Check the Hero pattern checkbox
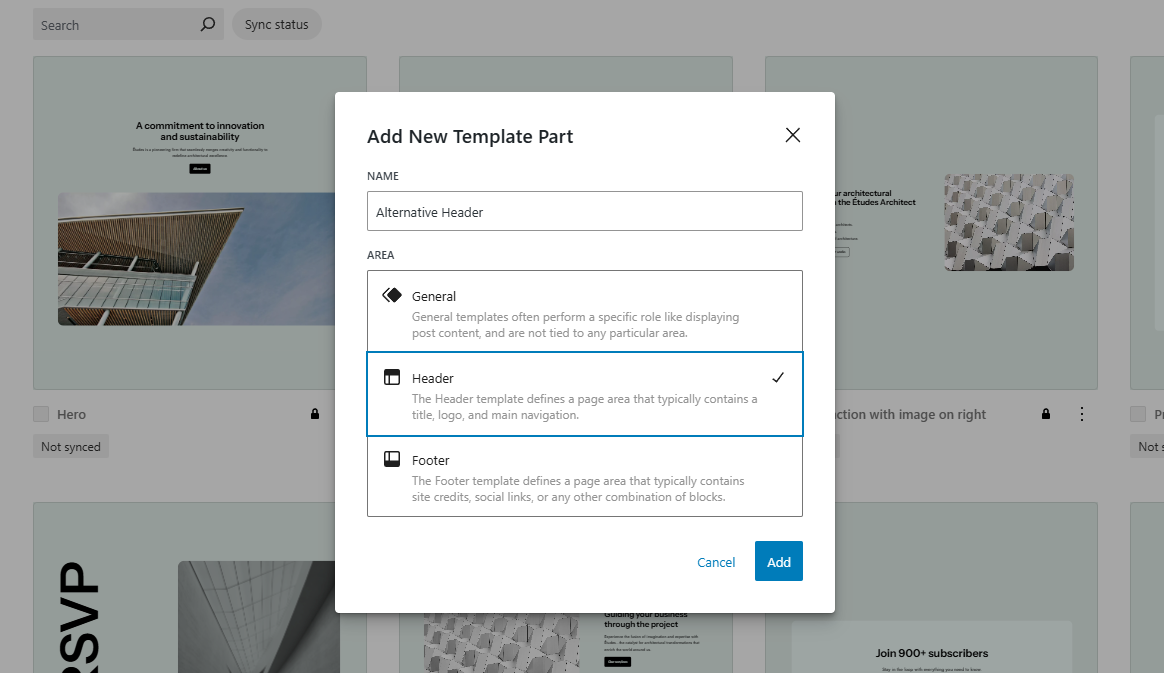The image size is (1164, 673). click(41, 413)
